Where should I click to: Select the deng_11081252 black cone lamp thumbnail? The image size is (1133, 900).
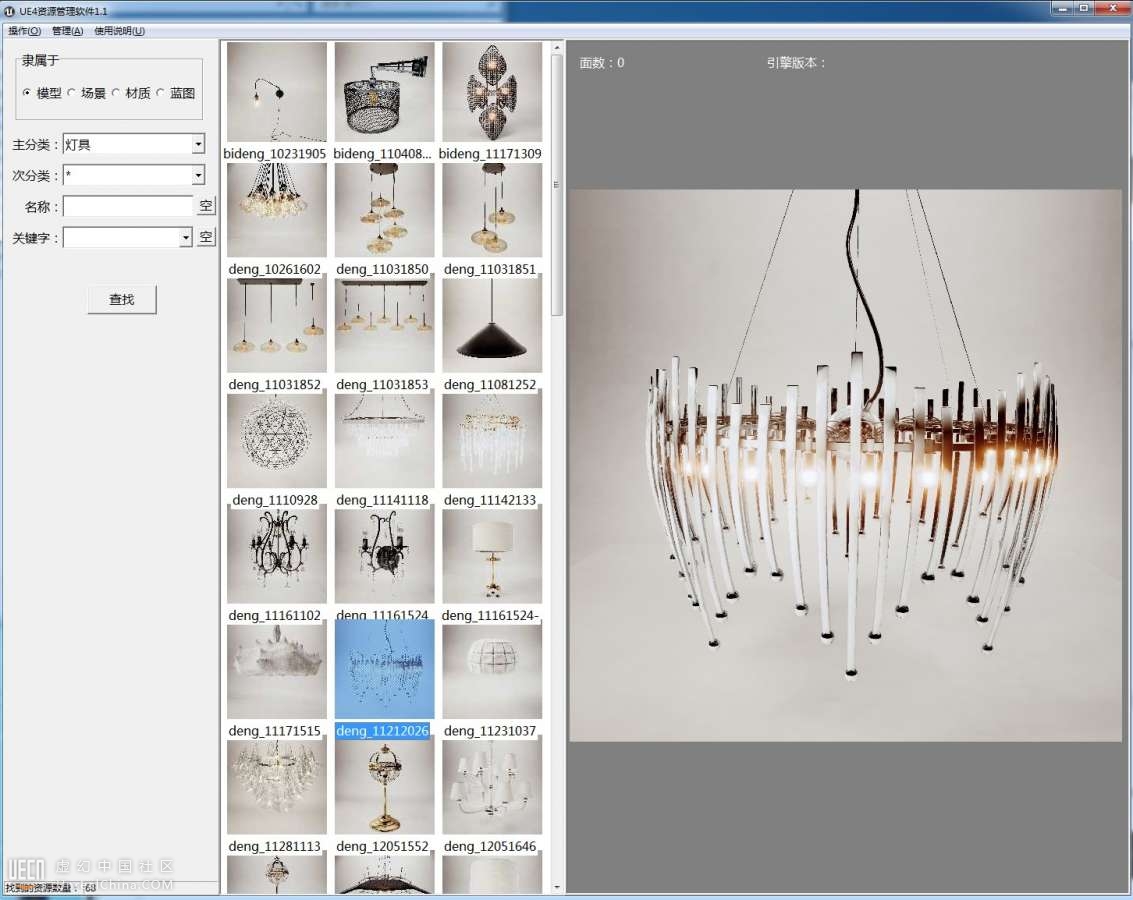coord(492,326)
